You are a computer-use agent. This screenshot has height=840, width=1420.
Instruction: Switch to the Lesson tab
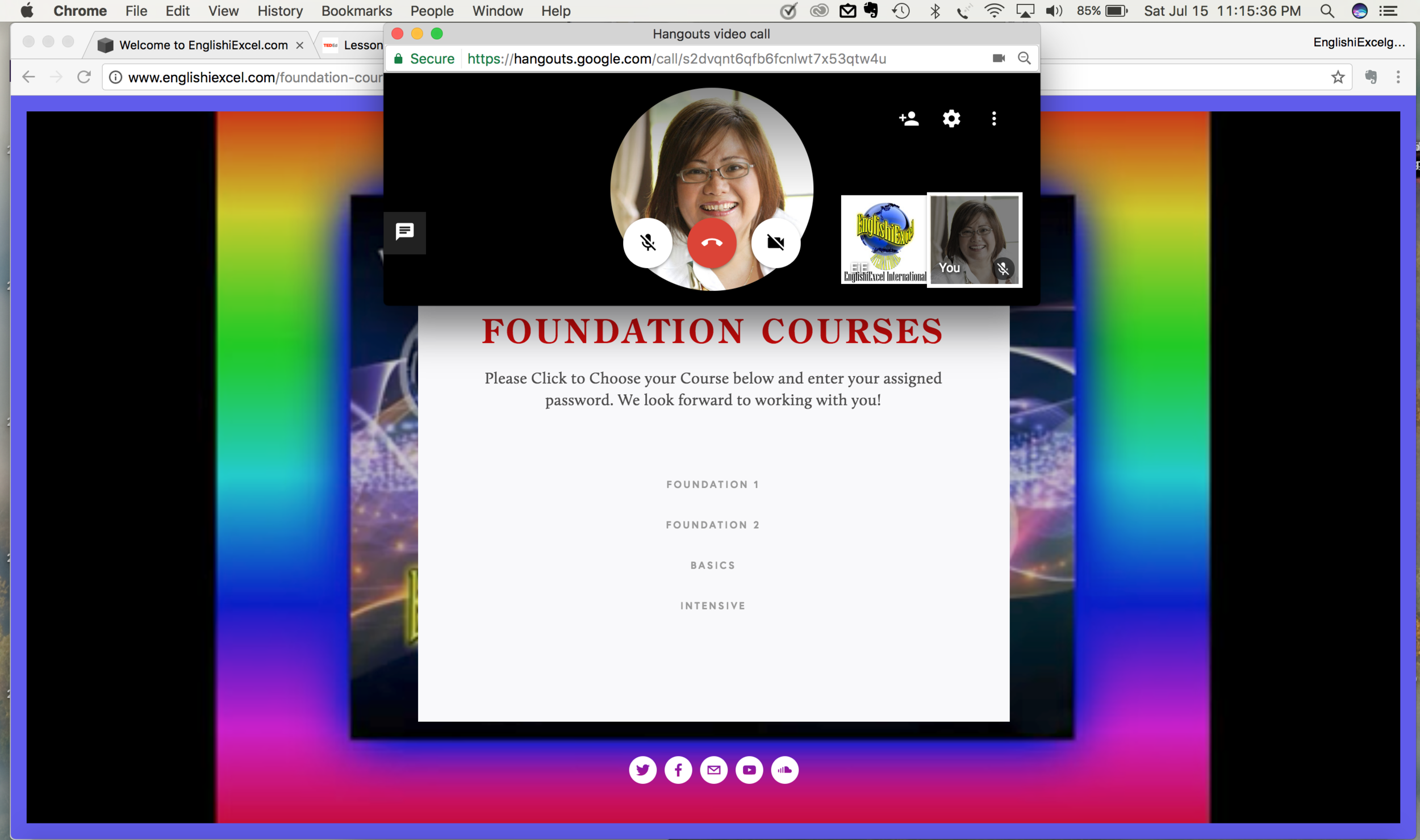click(x=355, y=45)
